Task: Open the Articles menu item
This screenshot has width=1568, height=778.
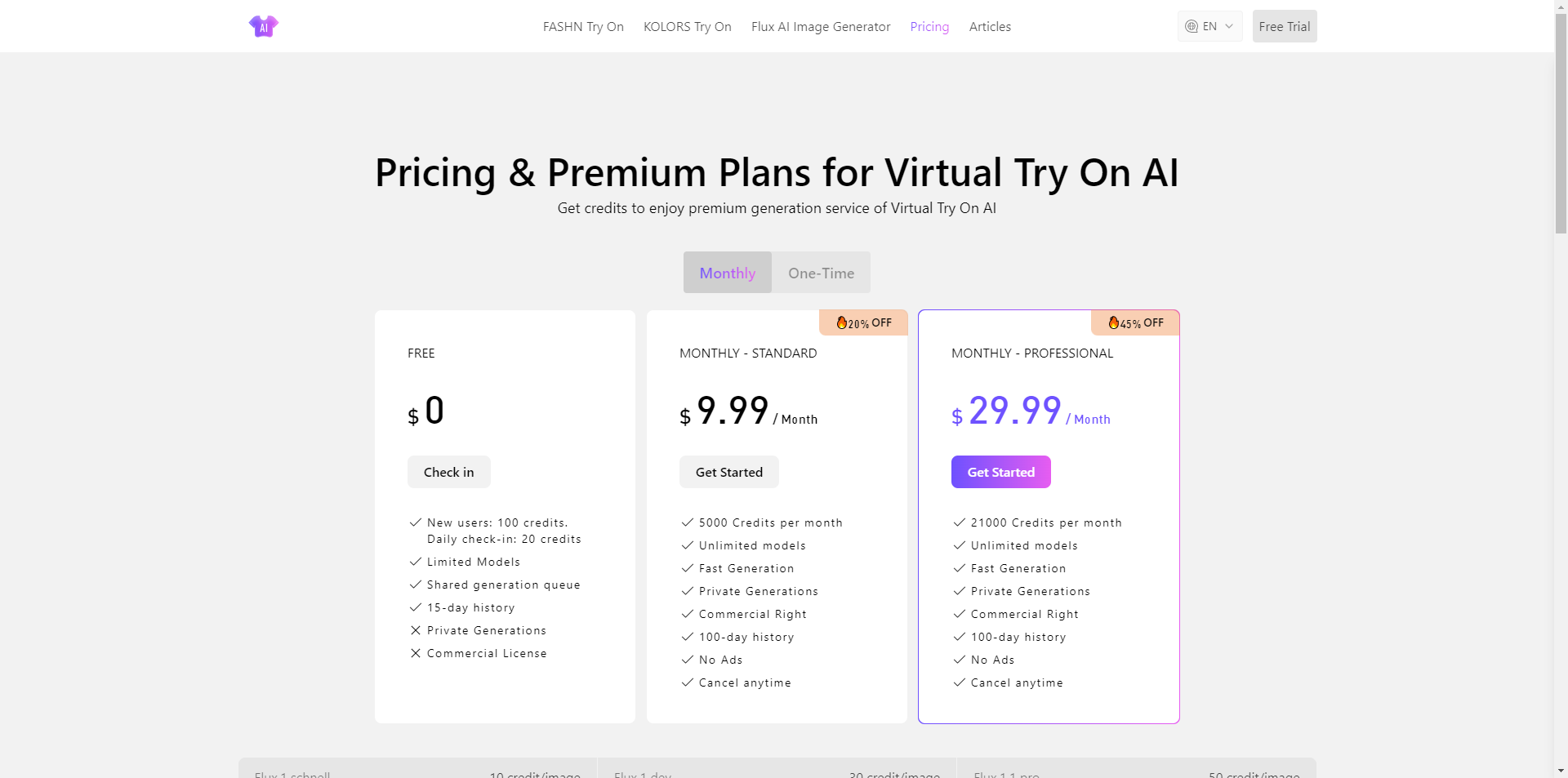Action: click(990, 27)
